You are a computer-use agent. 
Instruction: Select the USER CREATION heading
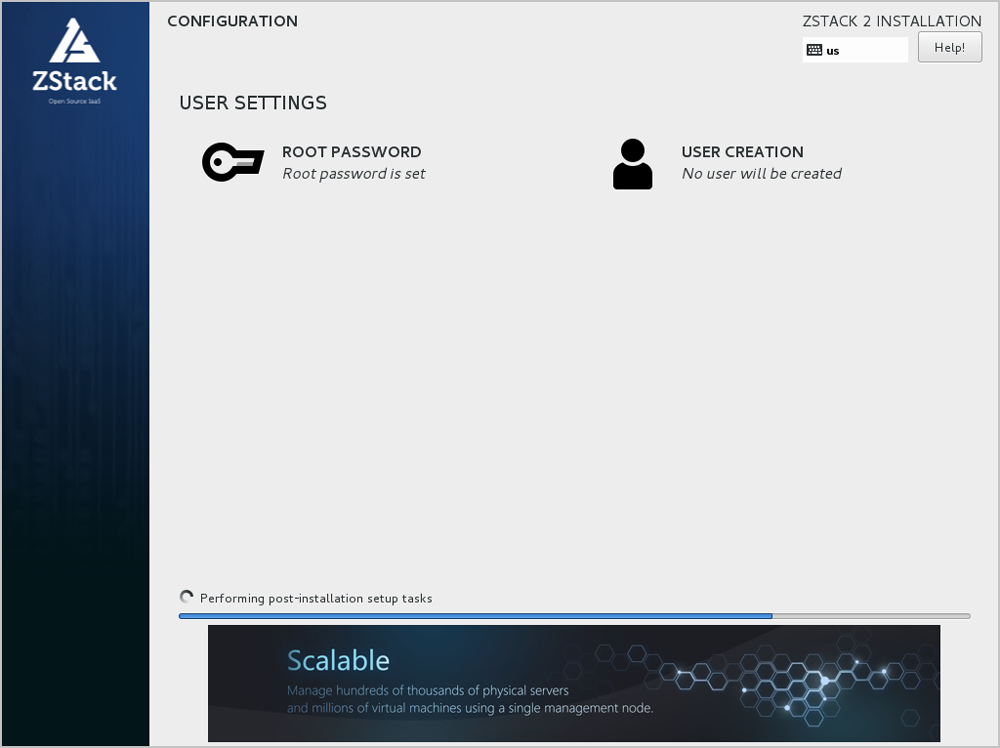741,152
